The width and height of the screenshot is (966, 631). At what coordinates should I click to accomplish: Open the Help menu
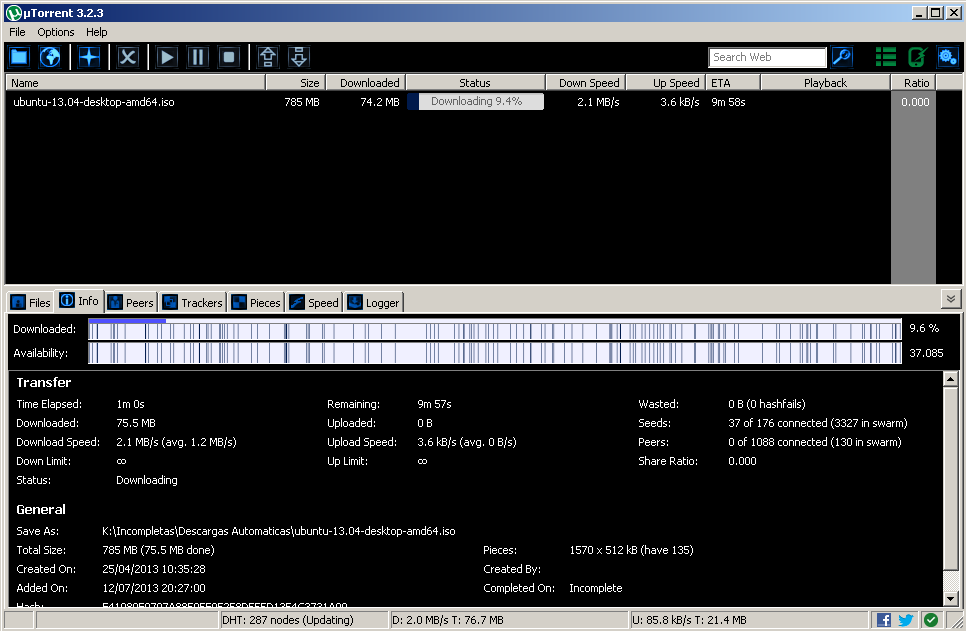click(96, 32)
